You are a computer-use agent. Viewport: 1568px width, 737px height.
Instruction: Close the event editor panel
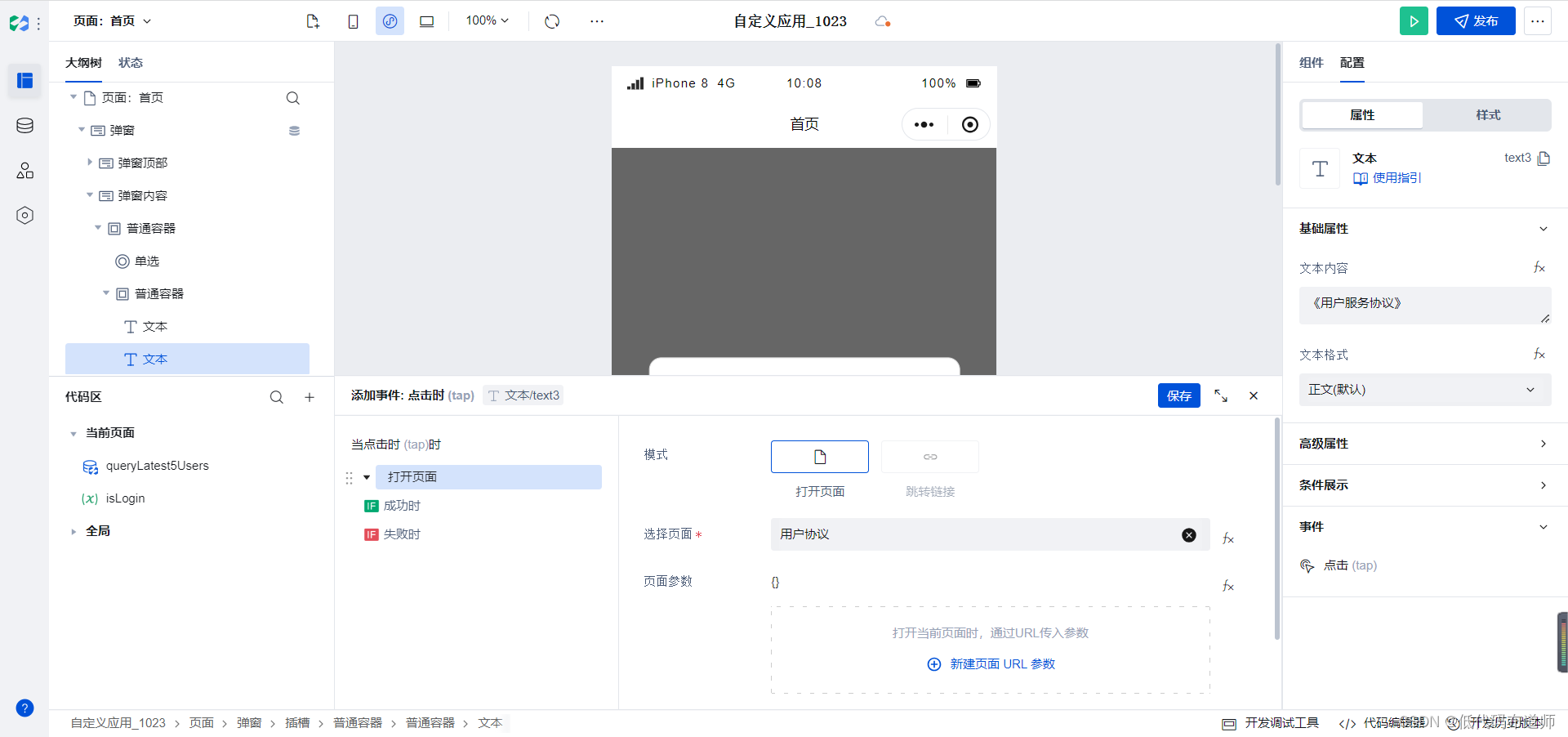tap(1254, 395)
